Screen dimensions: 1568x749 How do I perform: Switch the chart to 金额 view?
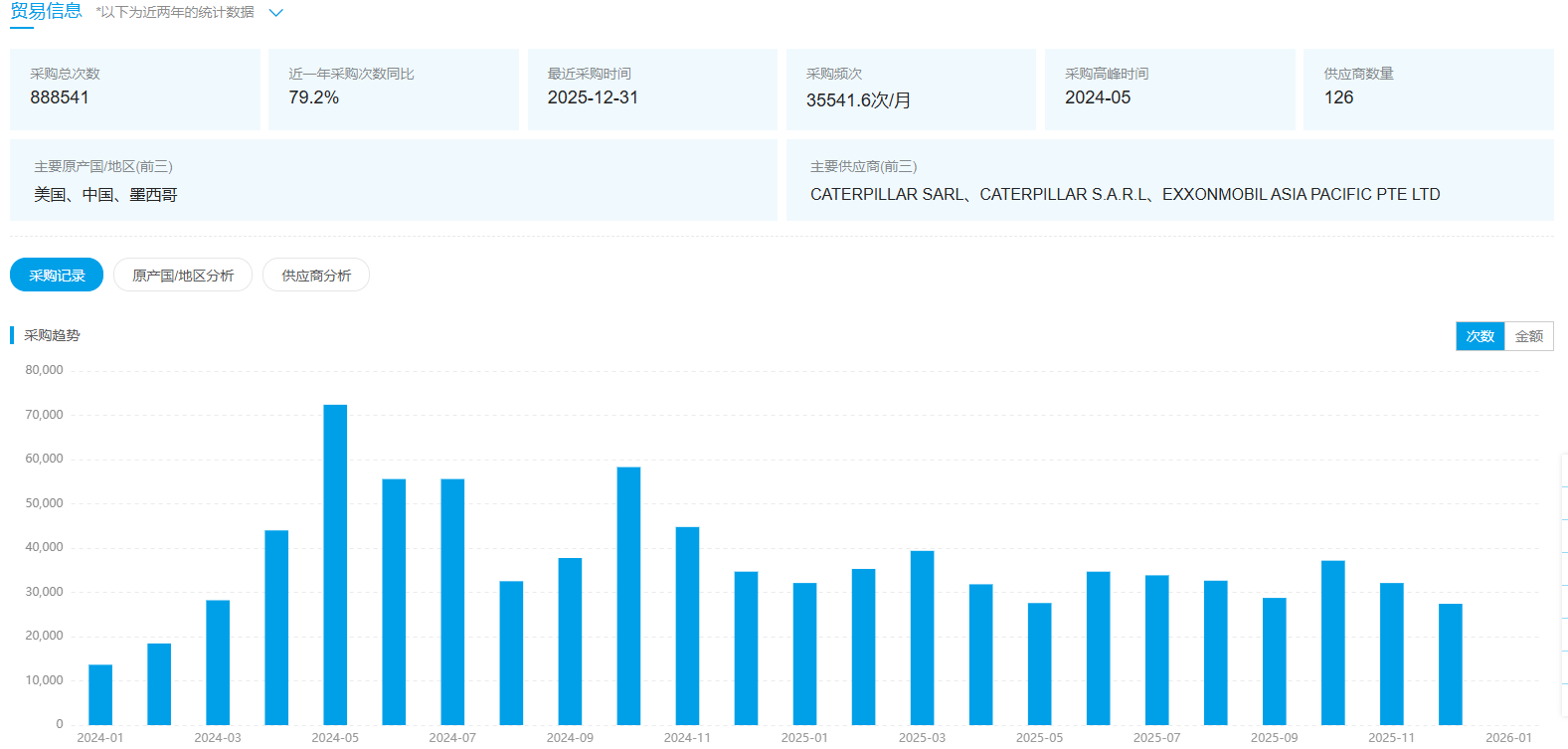click(1528, 336)
